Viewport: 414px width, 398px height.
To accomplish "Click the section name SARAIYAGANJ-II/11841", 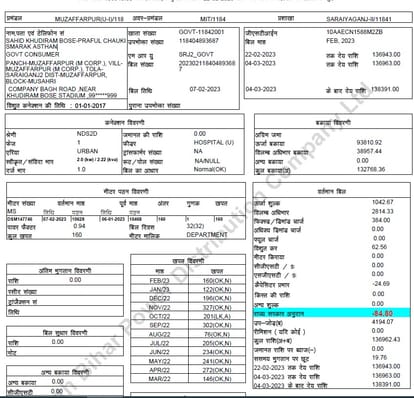I will tap(359, 19).
